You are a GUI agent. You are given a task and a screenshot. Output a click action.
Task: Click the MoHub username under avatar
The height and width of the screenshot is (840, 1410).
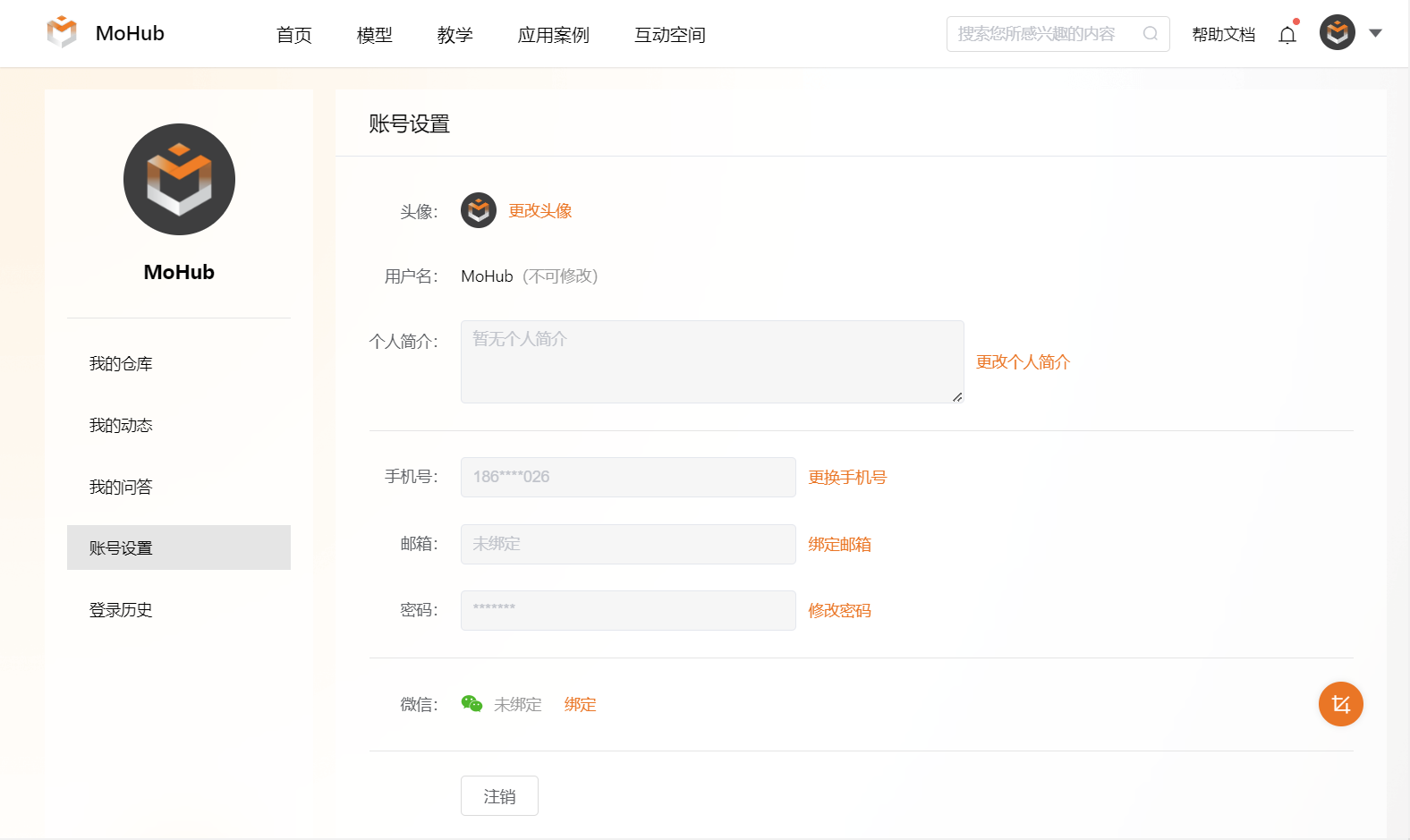(x=179, y=272)
